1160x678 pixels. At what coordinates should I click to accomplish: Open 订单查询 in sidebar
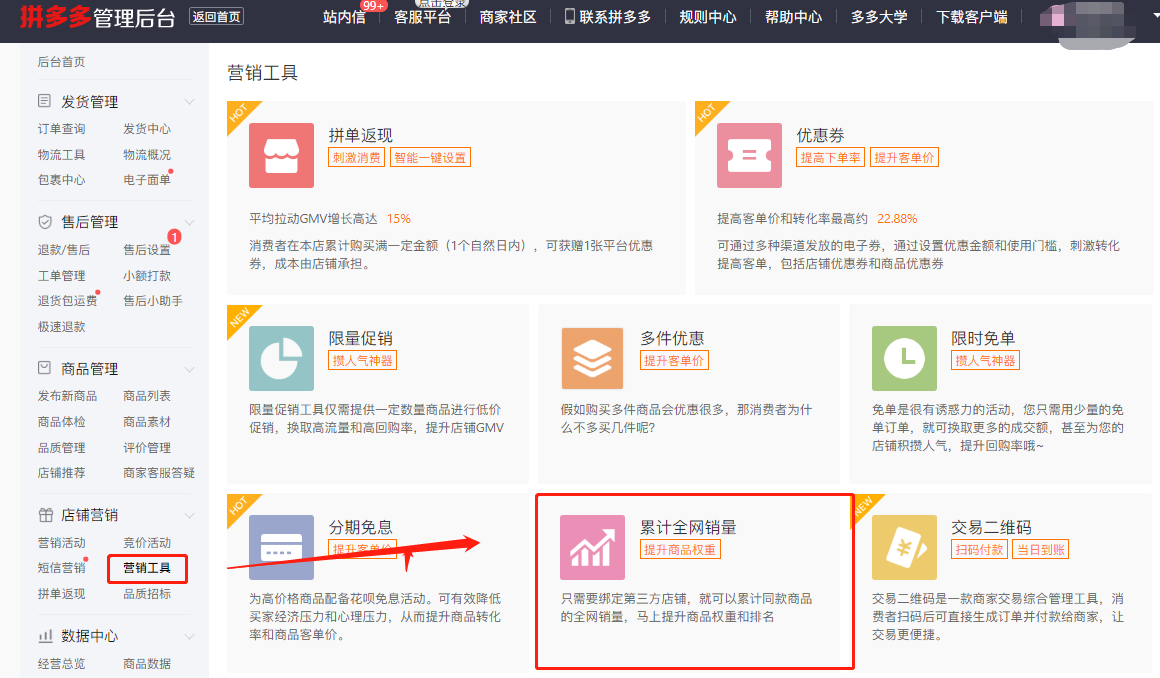point(61,129)
